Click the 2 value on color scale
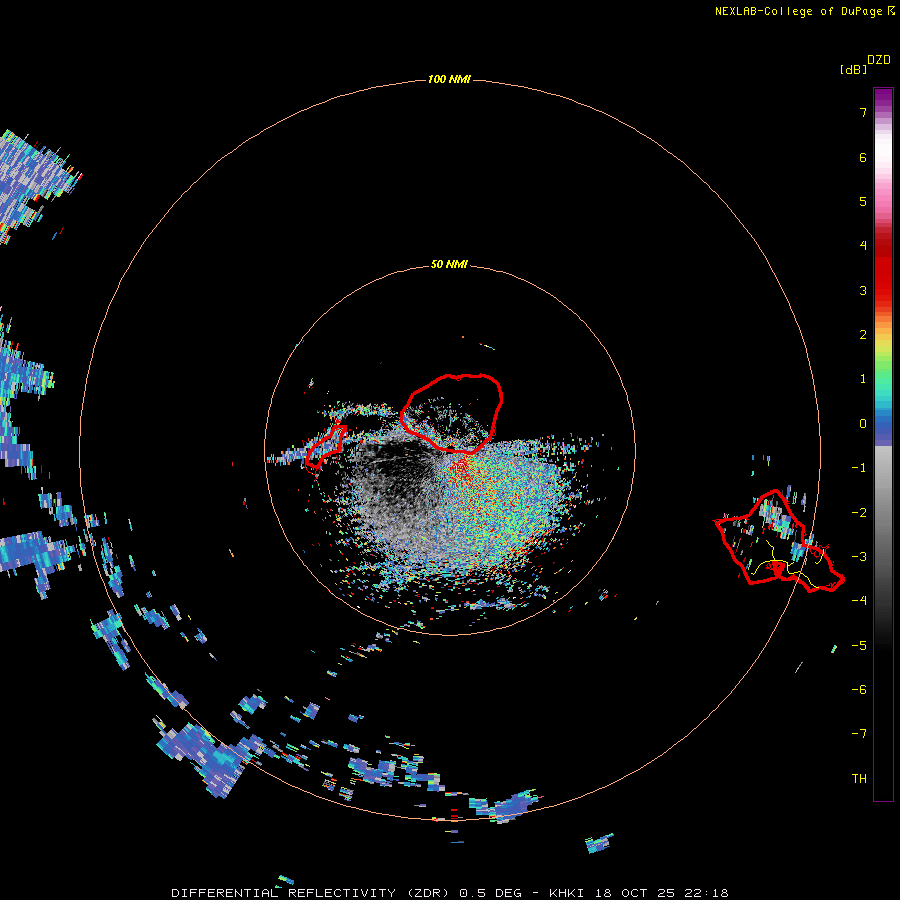 tap(863, 335)
